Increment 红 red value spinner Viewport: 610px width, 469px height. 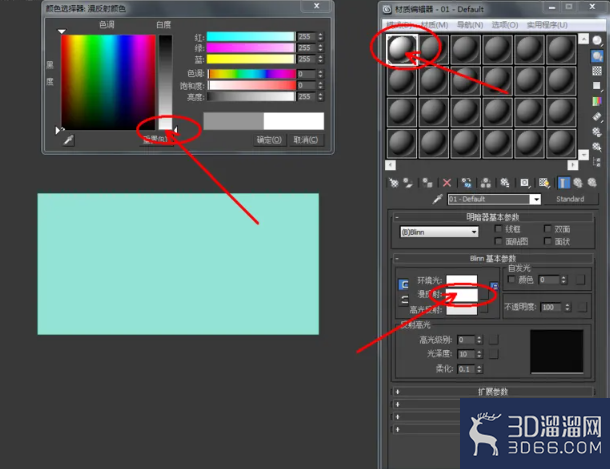tap(321, 35)
